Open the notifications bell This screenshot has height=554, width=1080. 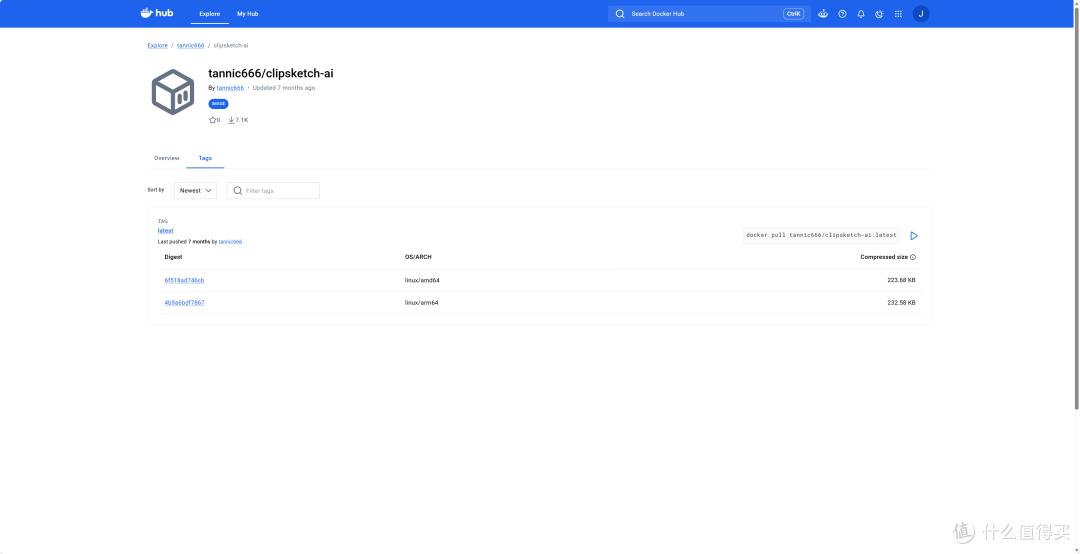click(860, 14)
